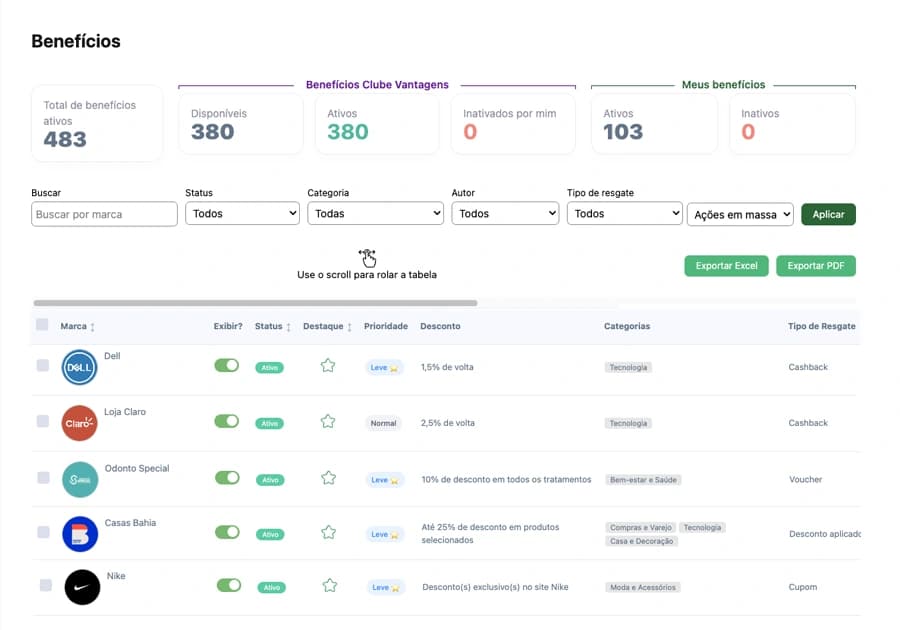Image resolution: width=900 pixels, height=630 pixels.
Task: Mark Loja Claro as featured star
Action: coord(328,422)
